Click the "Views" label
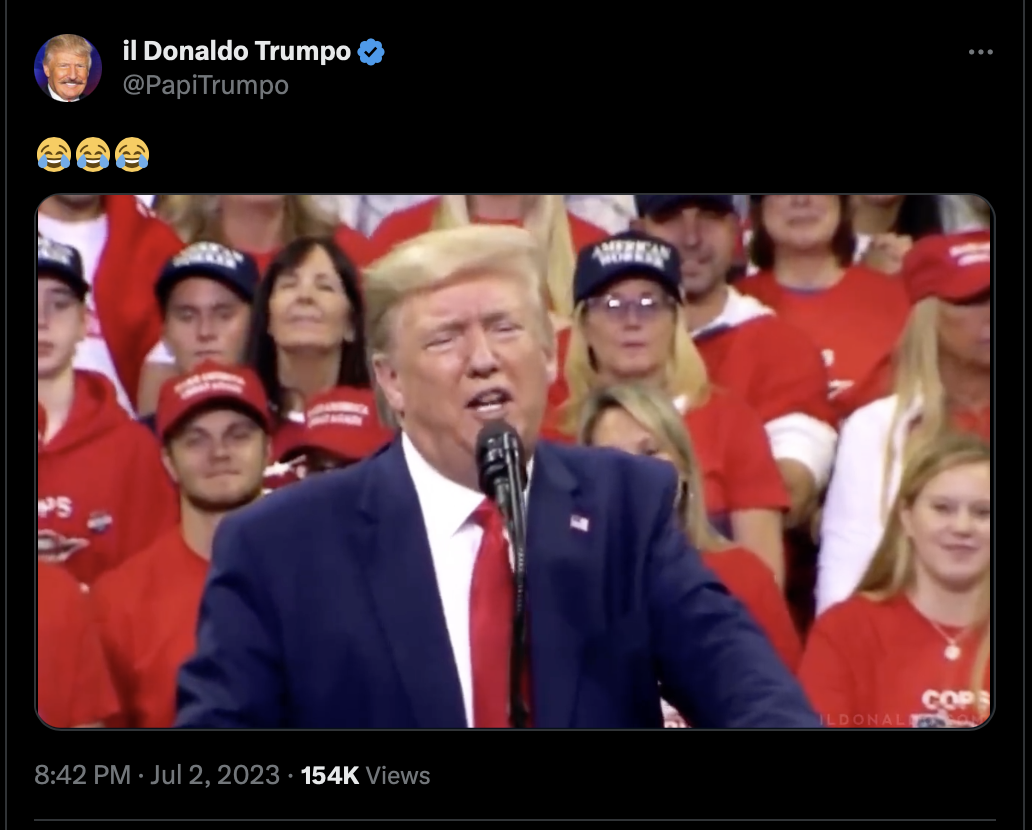This screenshot has width=1032, height=830. click(398, 775)
